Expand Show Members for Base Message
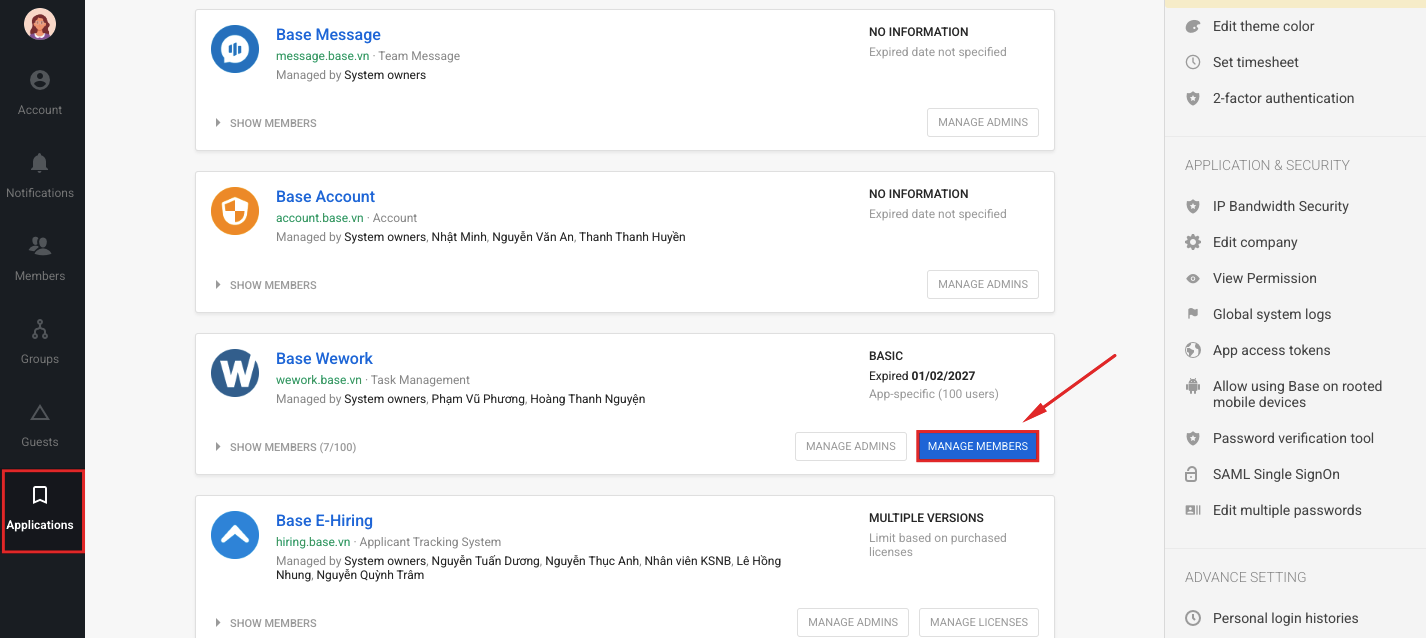Image resolution: width=1426 pixels, height=638 pixels. (x=266, y=123)
